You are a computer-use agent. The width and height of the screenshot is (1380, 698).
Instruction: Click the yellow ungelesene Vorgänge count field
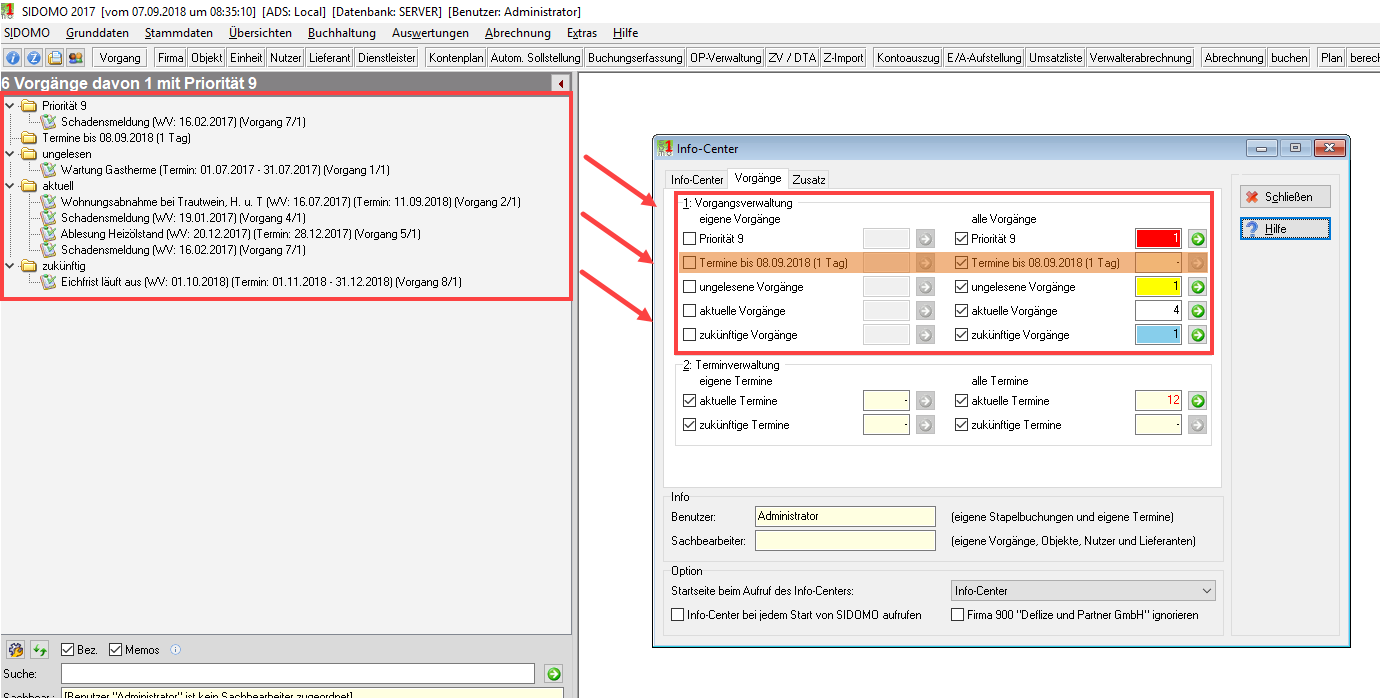point(1159,287)
